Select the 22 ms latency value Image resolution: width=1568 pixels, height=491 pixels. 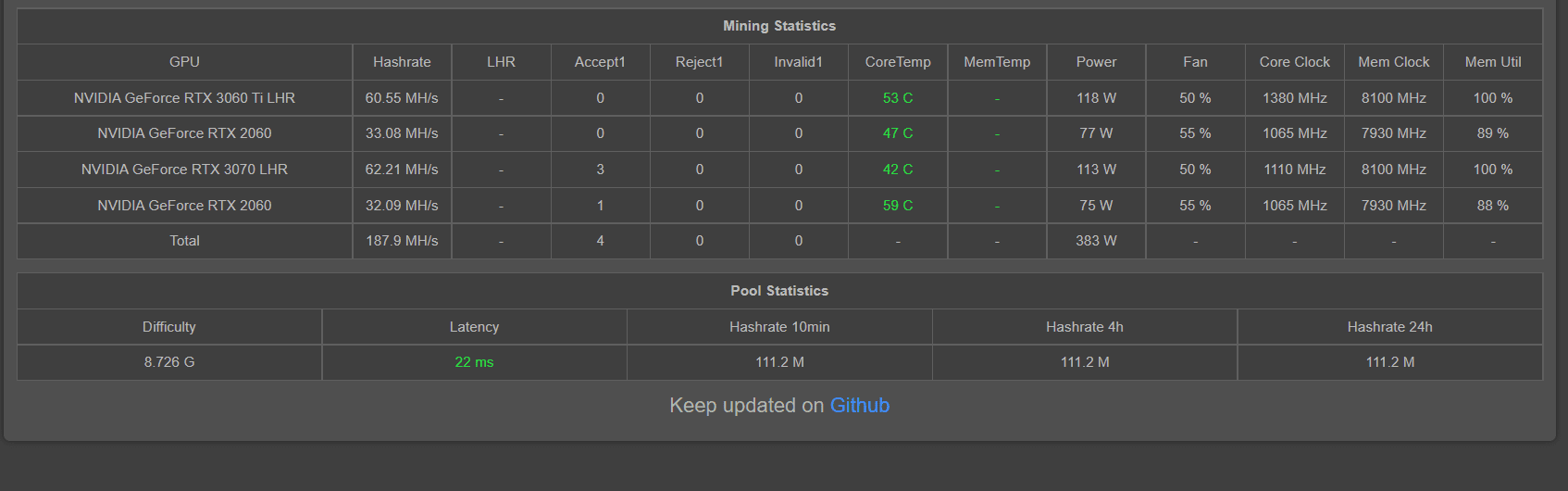click(474, 362)
